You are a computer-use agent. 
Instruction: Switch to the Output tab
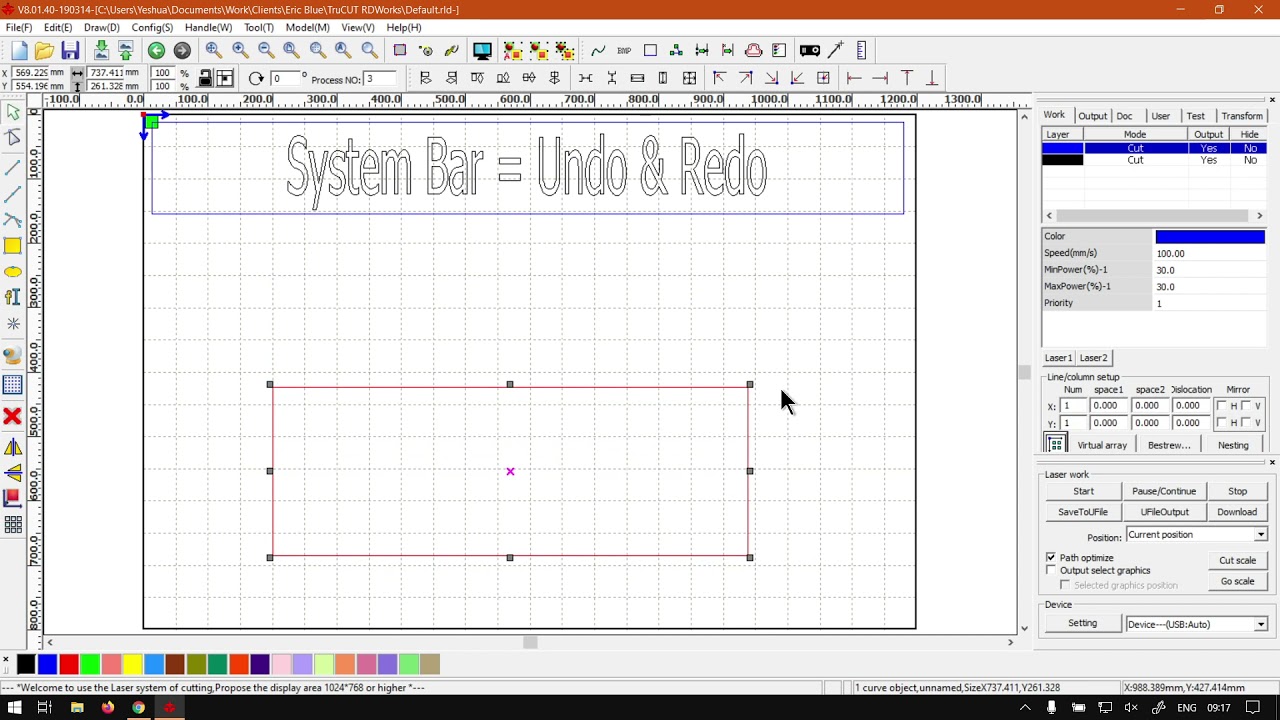click(x=1092, y=116)
